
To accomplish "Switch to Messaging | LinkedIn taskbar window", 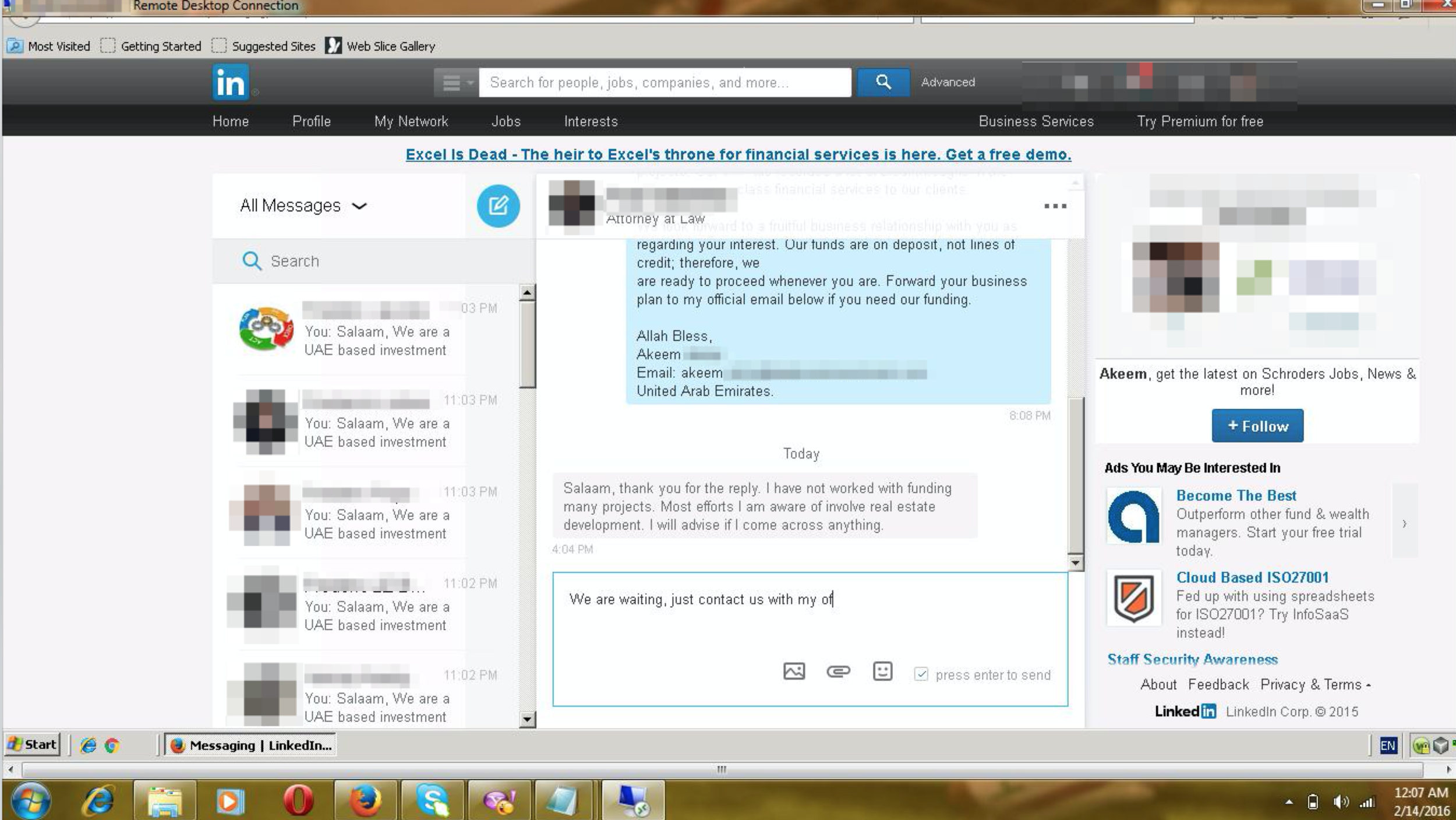I will coord(250,745).
